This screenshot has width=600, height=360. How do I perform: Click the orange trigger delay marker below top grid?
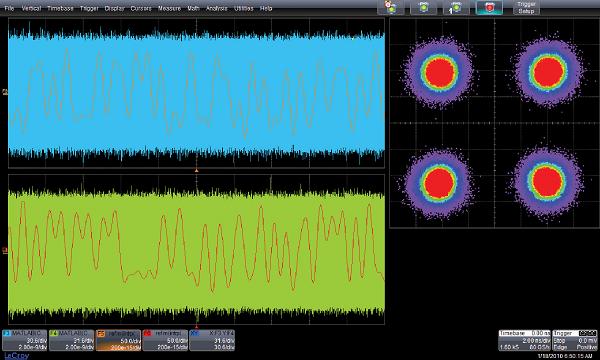[x=196, y=170]
